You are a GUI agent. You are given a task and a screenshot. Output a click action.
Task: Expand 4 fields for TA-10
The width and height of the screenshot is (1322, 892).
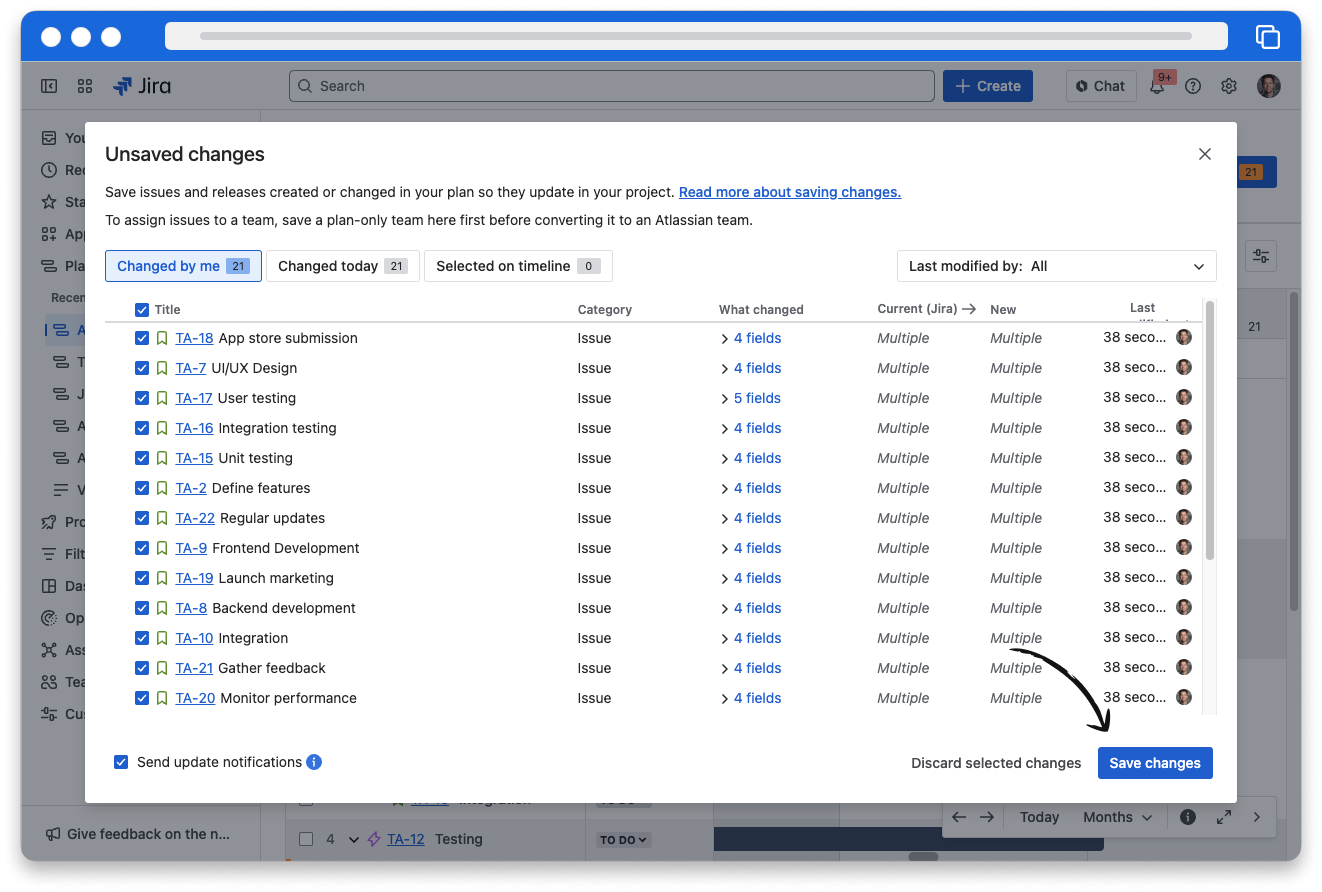[751, 638]
